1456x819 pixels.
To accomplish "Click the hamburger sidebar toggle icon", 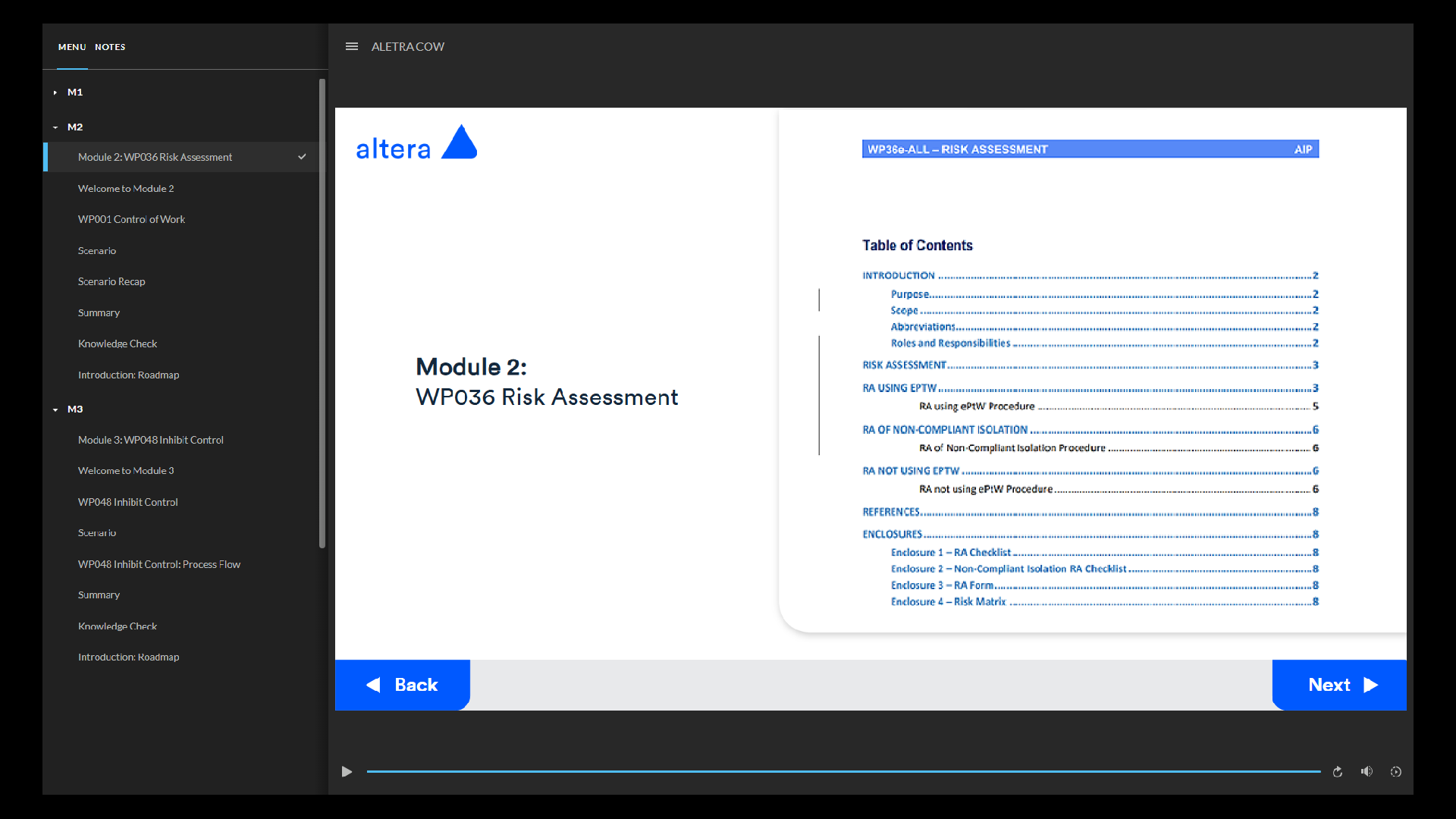I will [351, 46].
